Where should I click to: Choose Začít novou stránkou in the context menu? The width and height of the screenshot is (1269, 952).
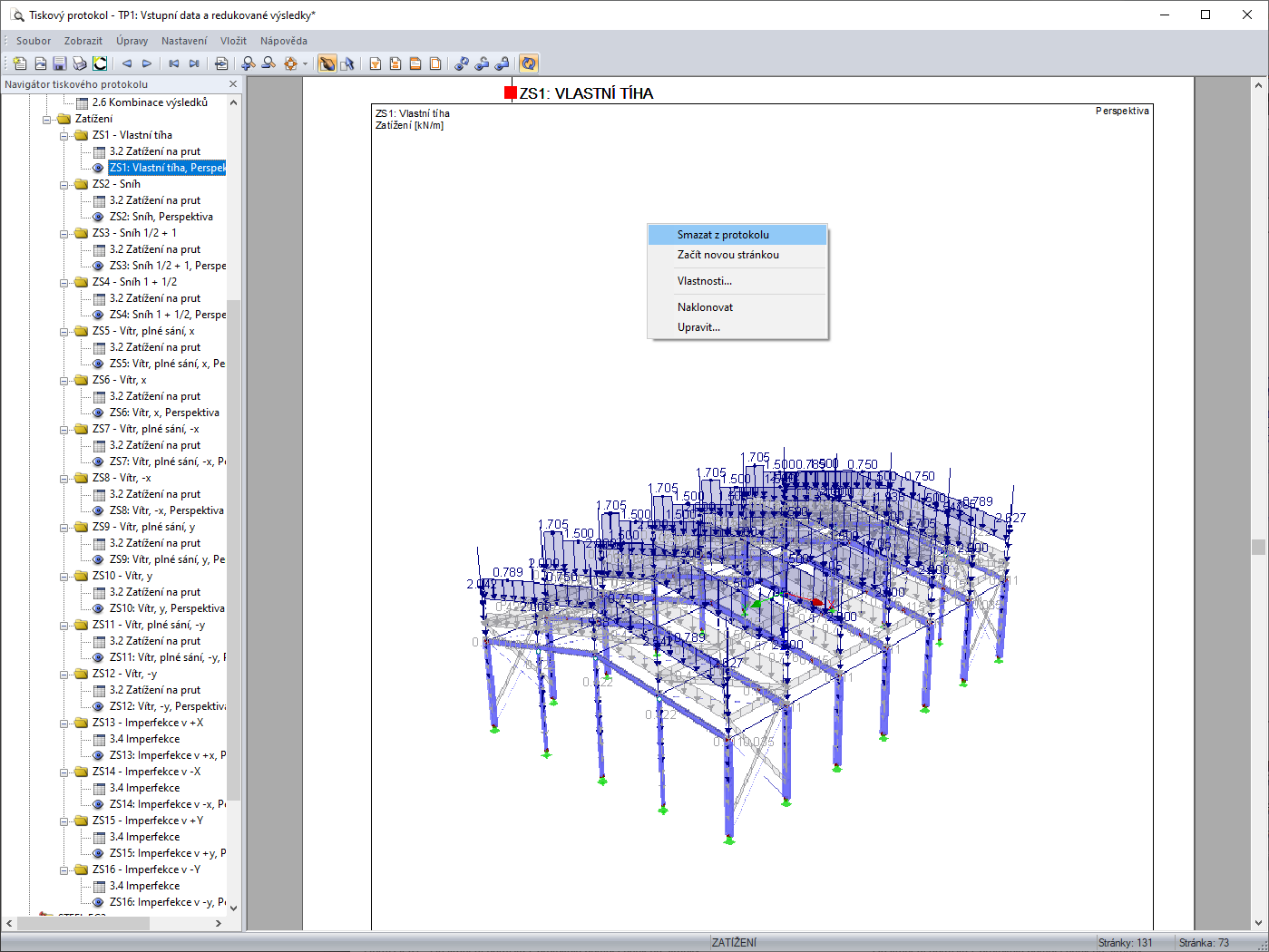tap(737, 255)
